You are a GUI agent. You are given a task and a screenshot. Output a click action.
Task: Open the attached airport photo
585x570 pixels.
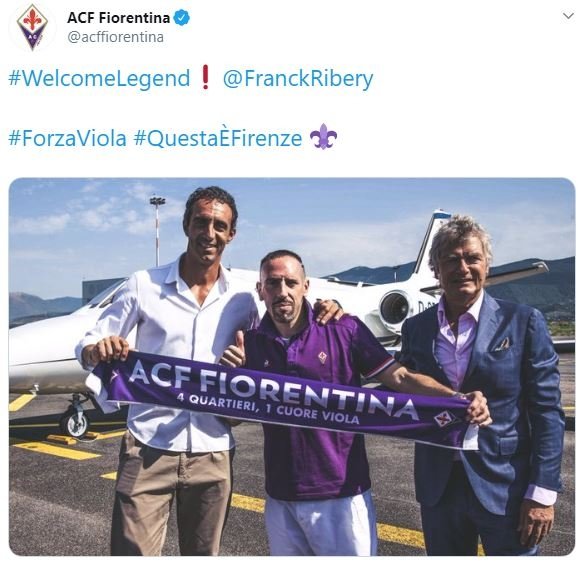tap(292, 367)
